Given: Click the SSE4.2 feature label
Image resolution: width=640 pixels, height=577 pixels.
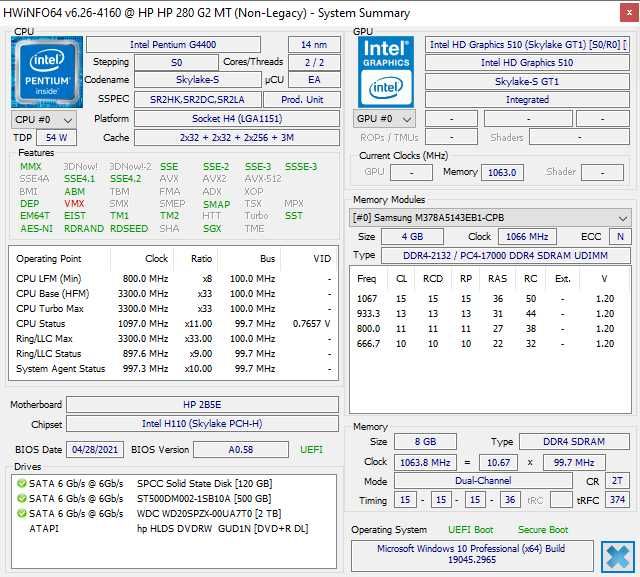Looking at the screenshot, I should point(125,179).
